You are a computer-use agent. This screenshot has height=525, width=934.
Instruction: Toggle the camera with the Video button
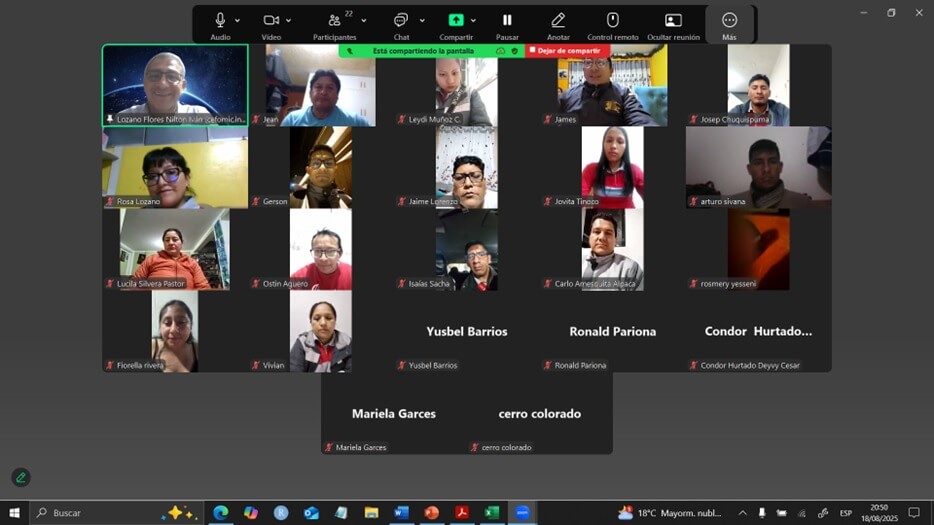coord(270,20)
